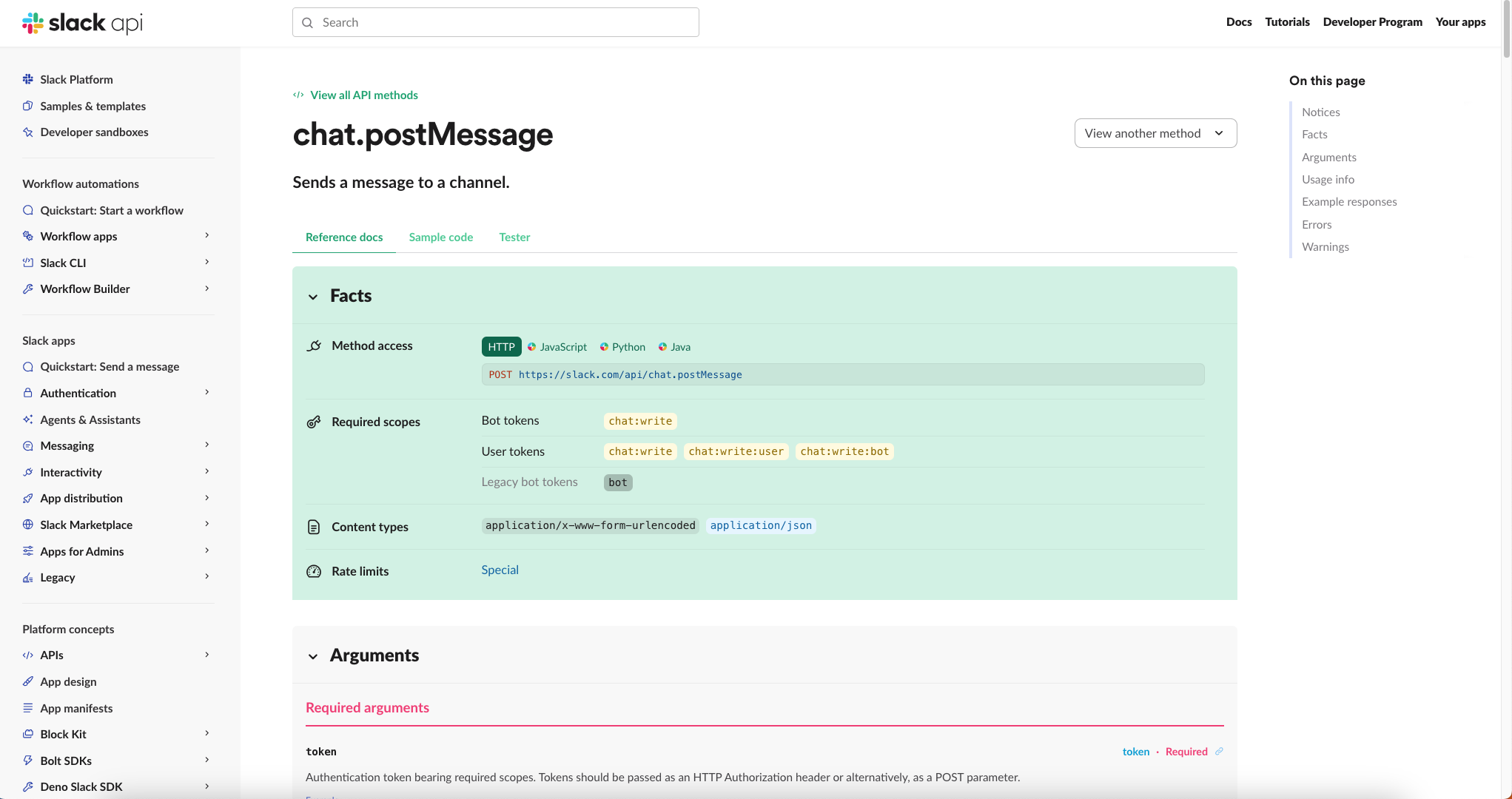This screenshot has height=799, width=1512.
Task: Expand the Workflow apps submenu chevron
Action: click(x=207, y=235)
